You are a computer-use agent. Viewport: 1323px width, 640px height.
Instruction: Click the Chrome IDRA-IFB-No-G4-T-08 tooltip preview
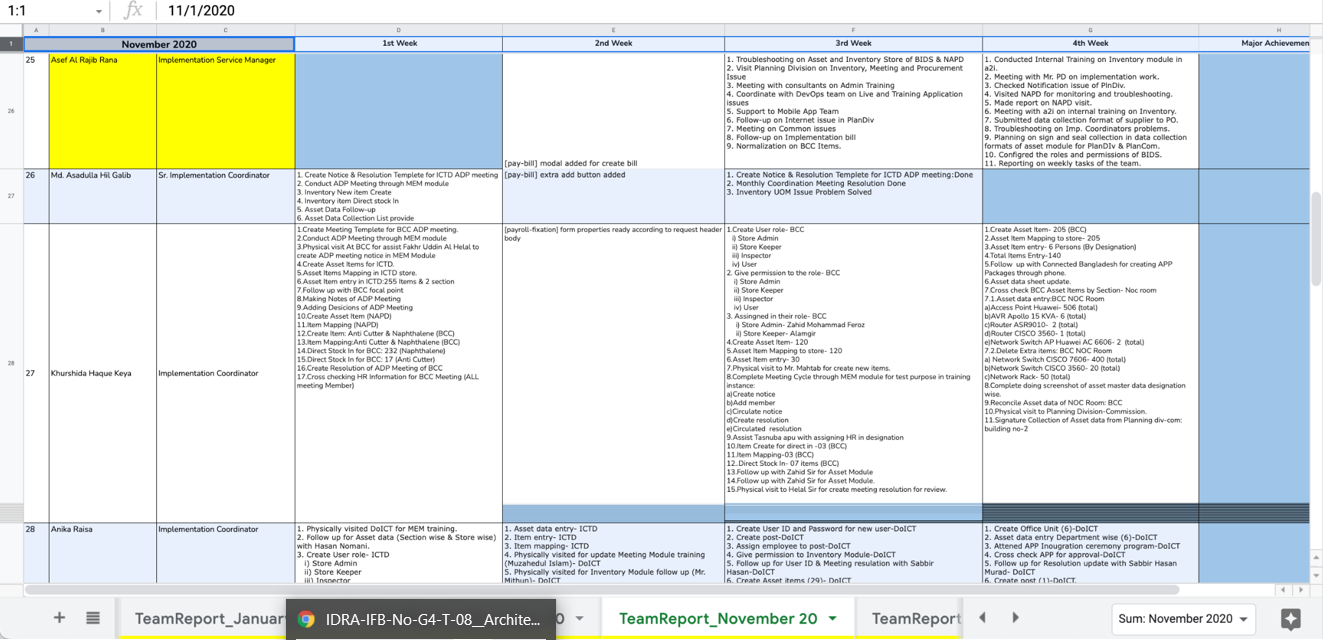pos(420,619)
